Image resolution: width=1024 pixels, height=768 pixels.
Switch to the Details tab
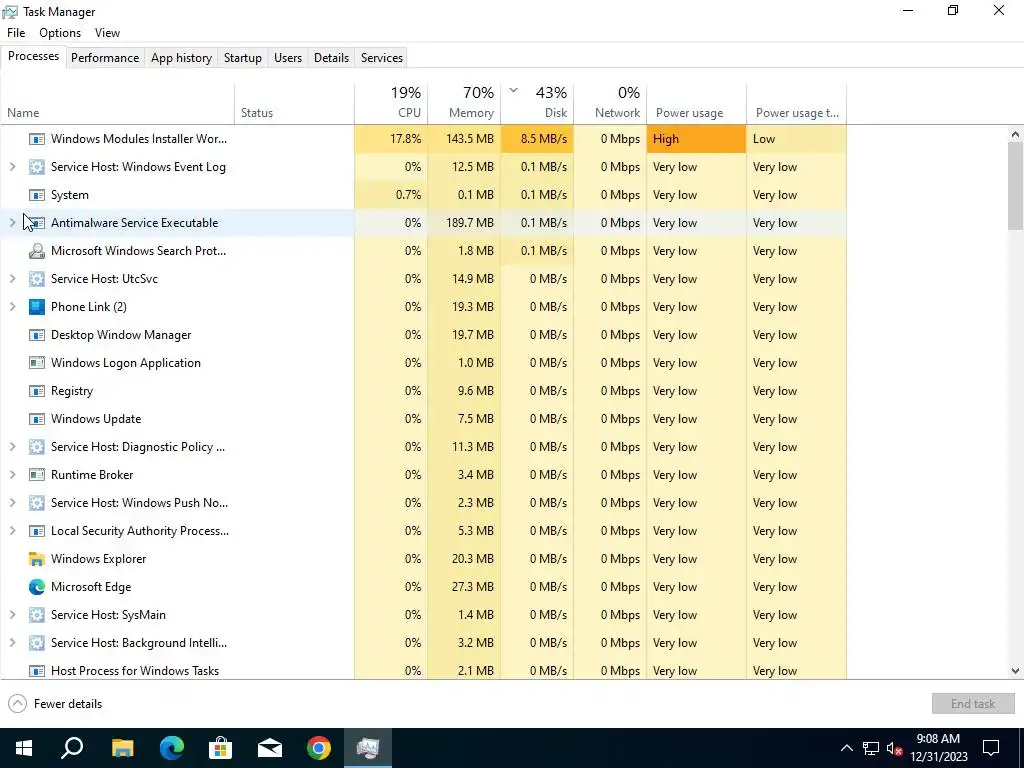[x=331, y=57]
